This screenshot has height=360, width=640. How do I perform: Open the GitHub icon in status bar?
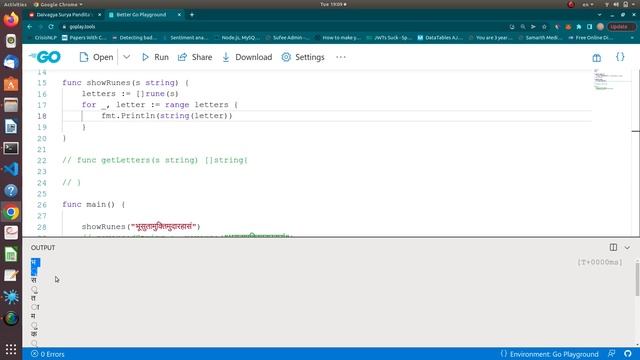628,353
